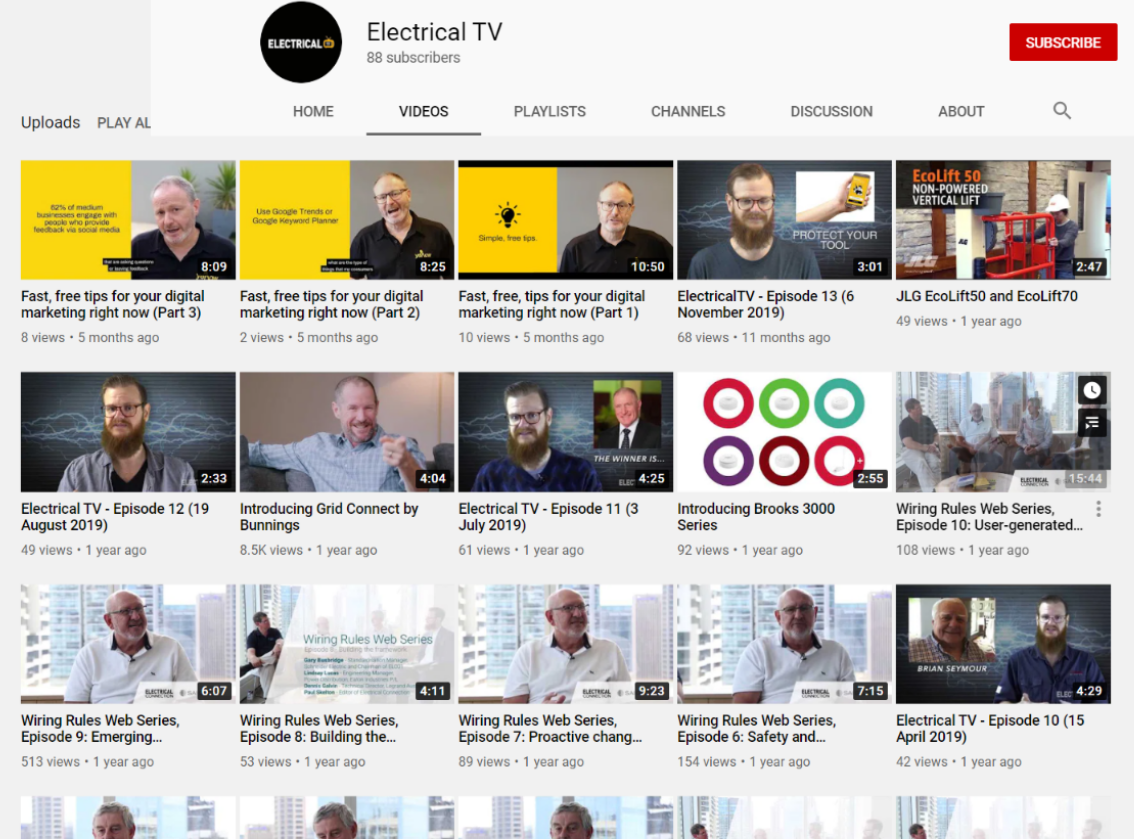Click title 'Fast, free tips... (Part 3)'
The height and width of the screenshot is (839, 1134).
(113, 304)
